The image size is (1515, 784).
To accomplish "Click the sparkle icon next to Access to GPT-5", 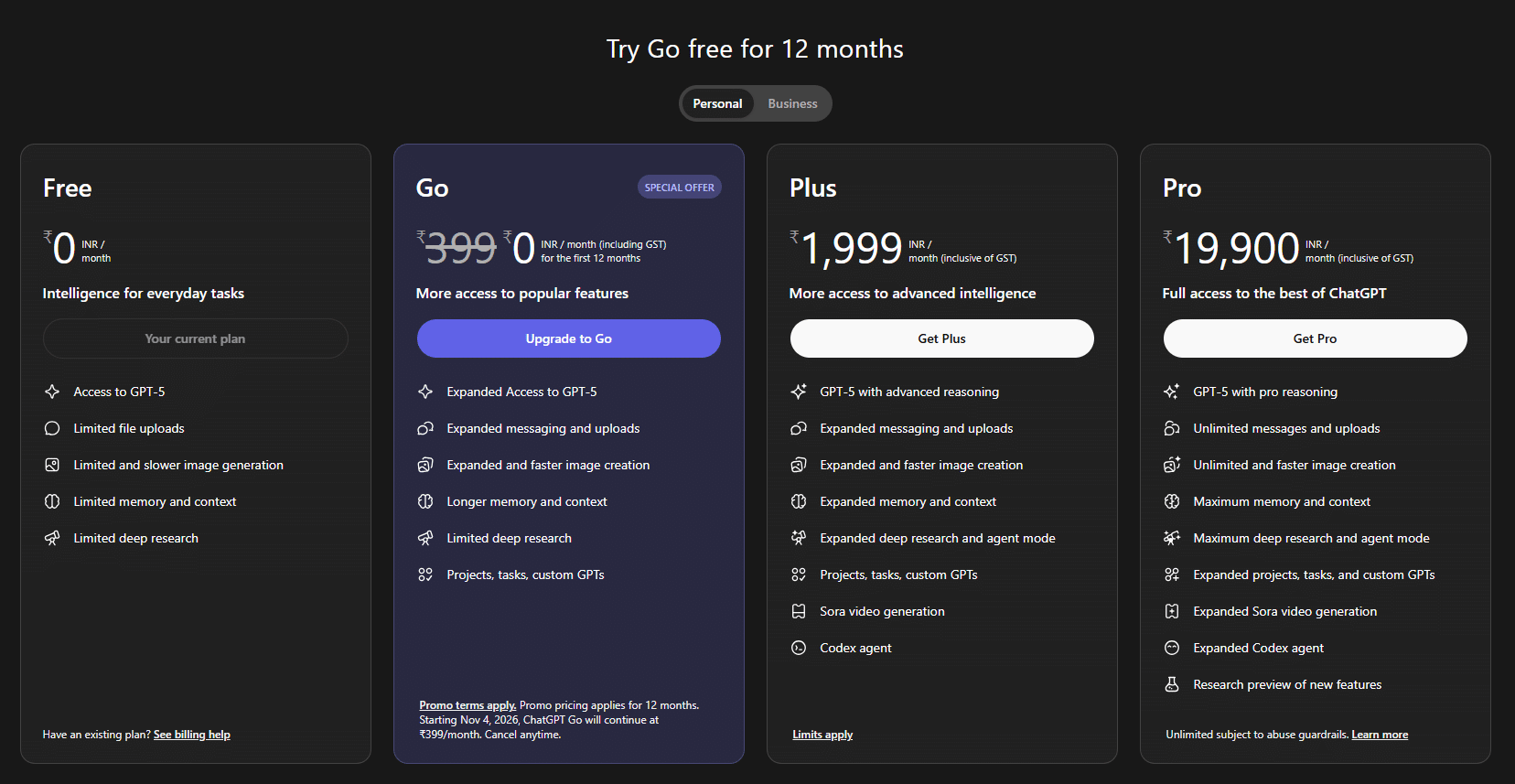I will tap(52, 392).
